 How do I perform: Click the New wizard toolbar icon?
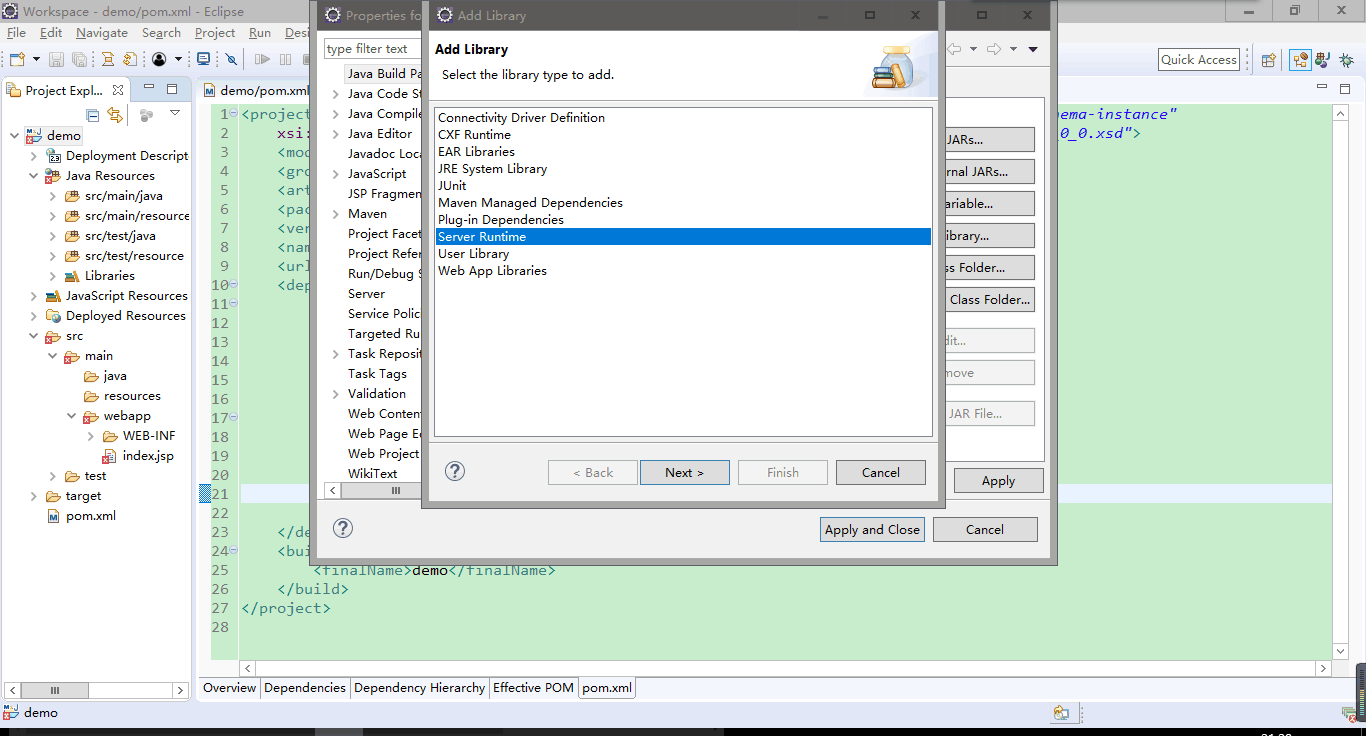click(x=17, y=60)
